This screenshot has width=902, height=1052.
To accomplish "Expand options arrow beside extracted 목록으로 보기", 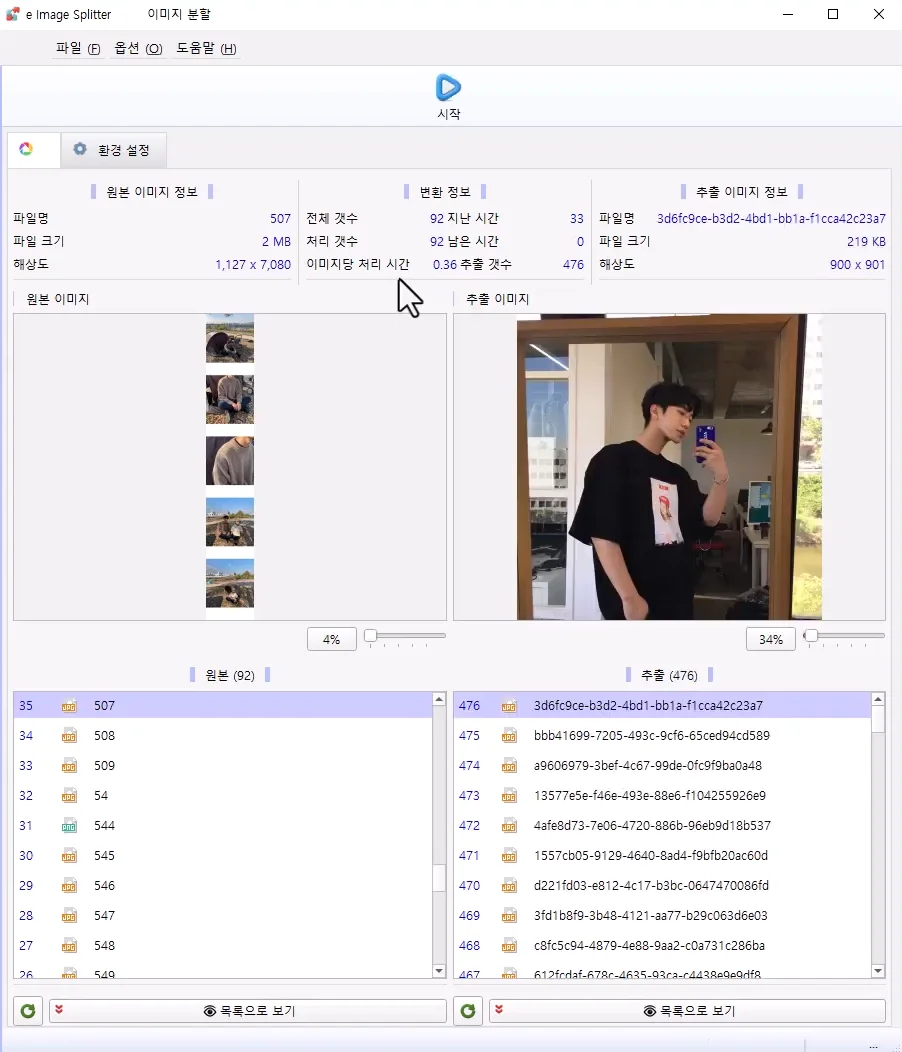I will (499, 1009).
